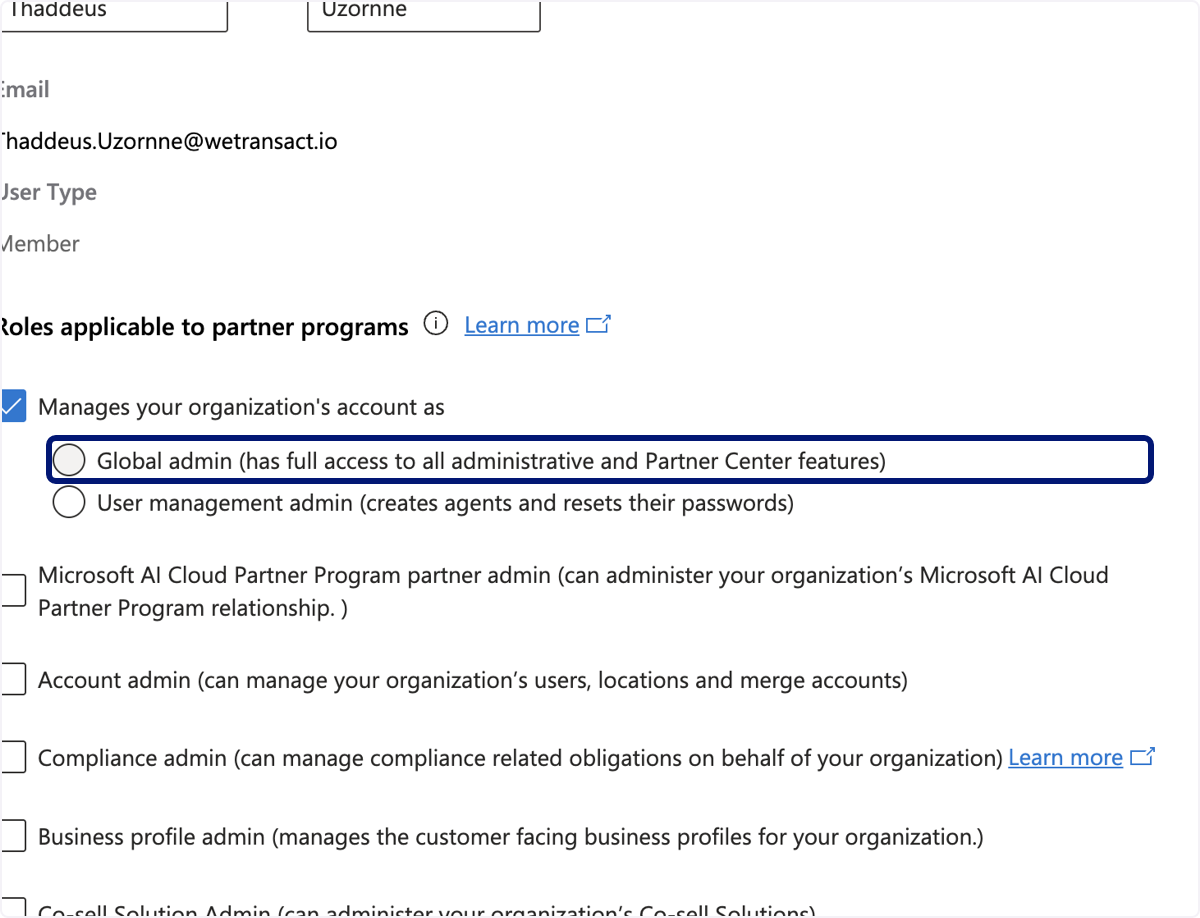
Task: Focus the first name field containing Thaddeus
Action: pos(114,15)
